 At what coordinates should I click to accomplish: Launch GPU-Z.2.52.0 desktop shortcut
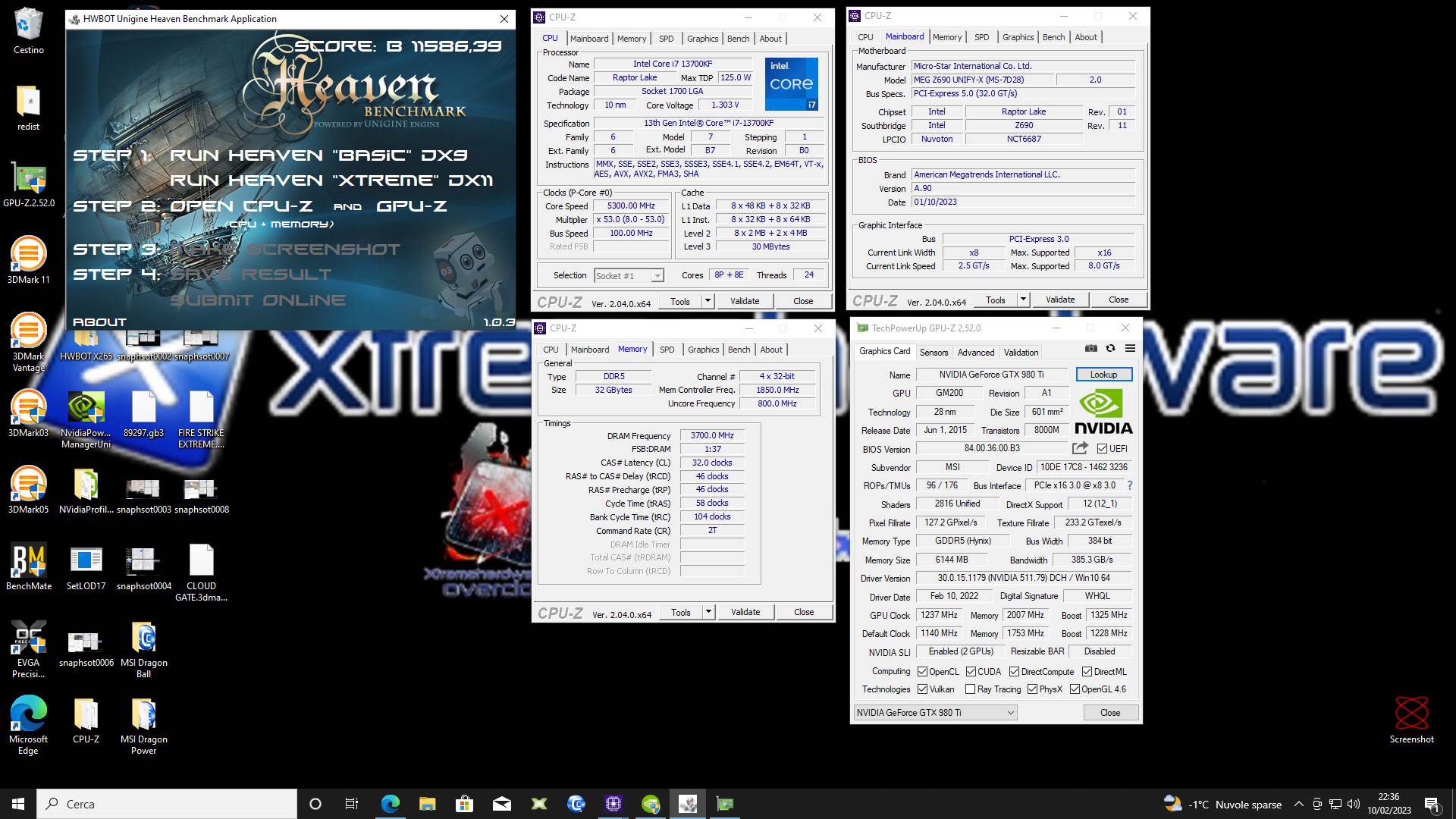tap(28, 184)
